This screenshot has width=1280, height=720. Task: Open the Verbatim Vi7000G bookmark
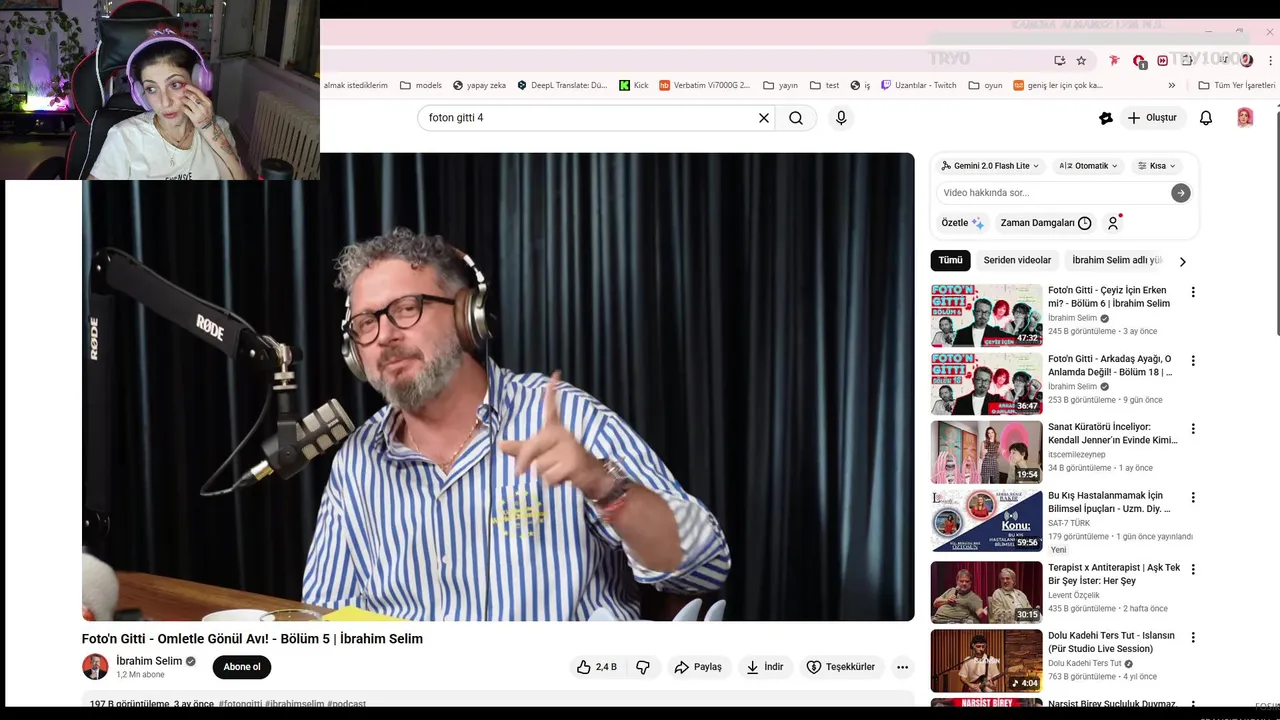(x=704, y=85)
